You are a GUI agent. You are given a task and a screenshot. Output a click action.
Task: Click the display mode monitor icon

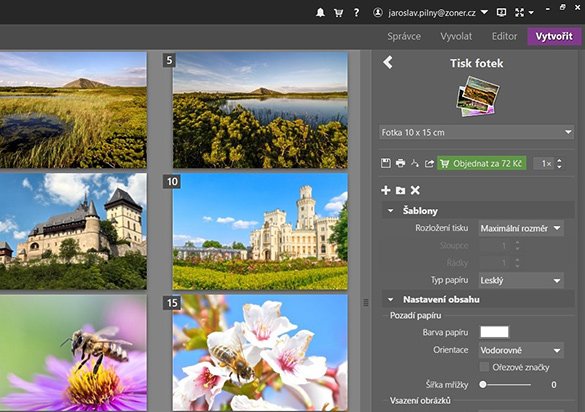pyautogui.click(x=501, y=13)
